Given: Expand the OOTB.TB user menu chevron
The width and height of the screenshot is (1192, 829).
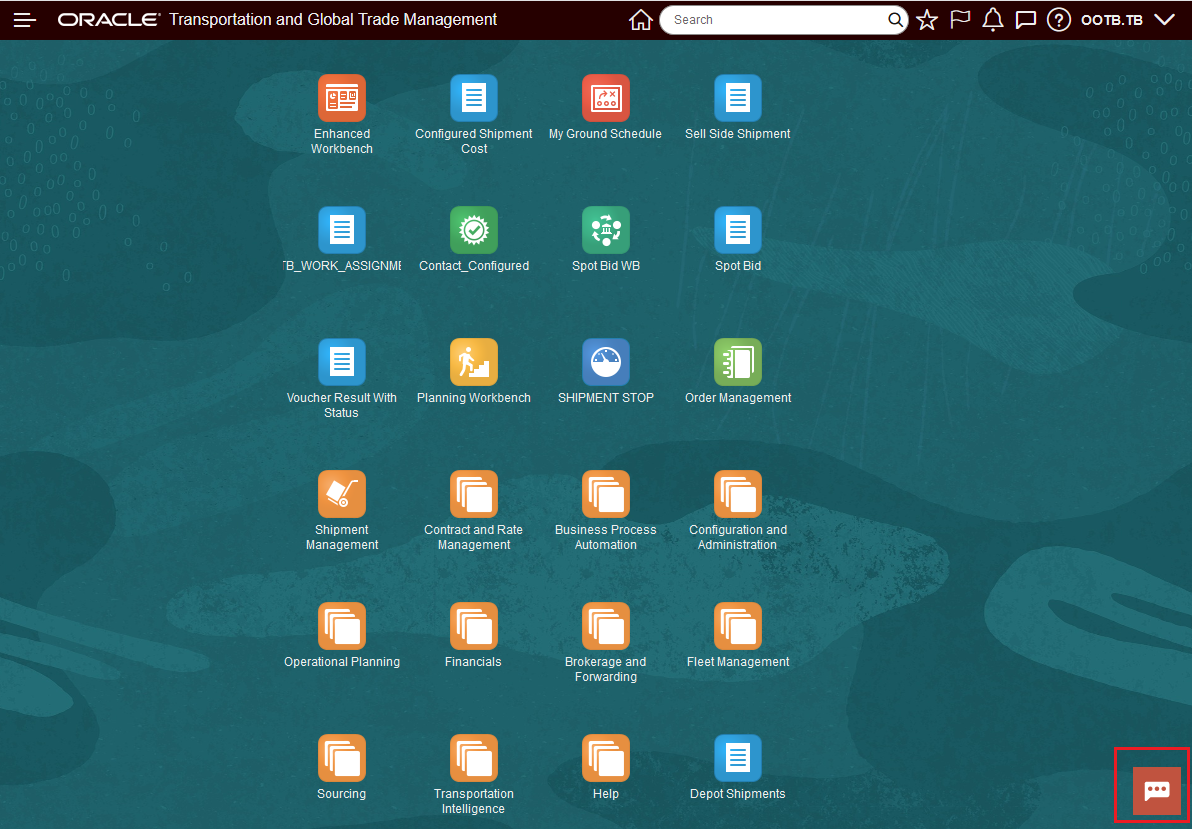Looking at the screenshot, I should (x=1165, y=20).
